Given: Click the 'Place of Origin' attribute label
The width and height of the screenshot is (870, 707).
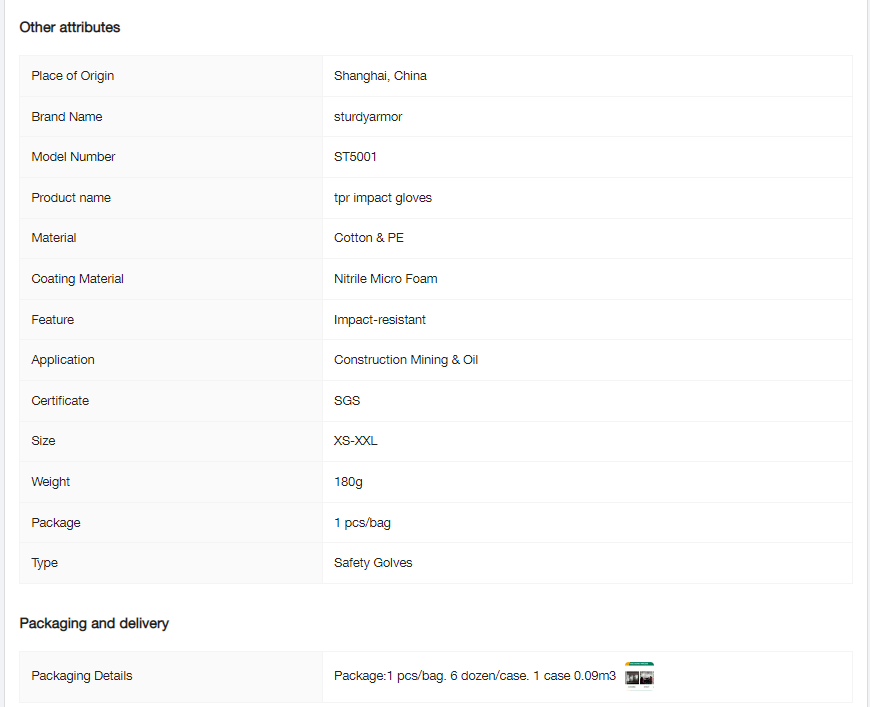Looking at the screenshot, I should 73,76.
